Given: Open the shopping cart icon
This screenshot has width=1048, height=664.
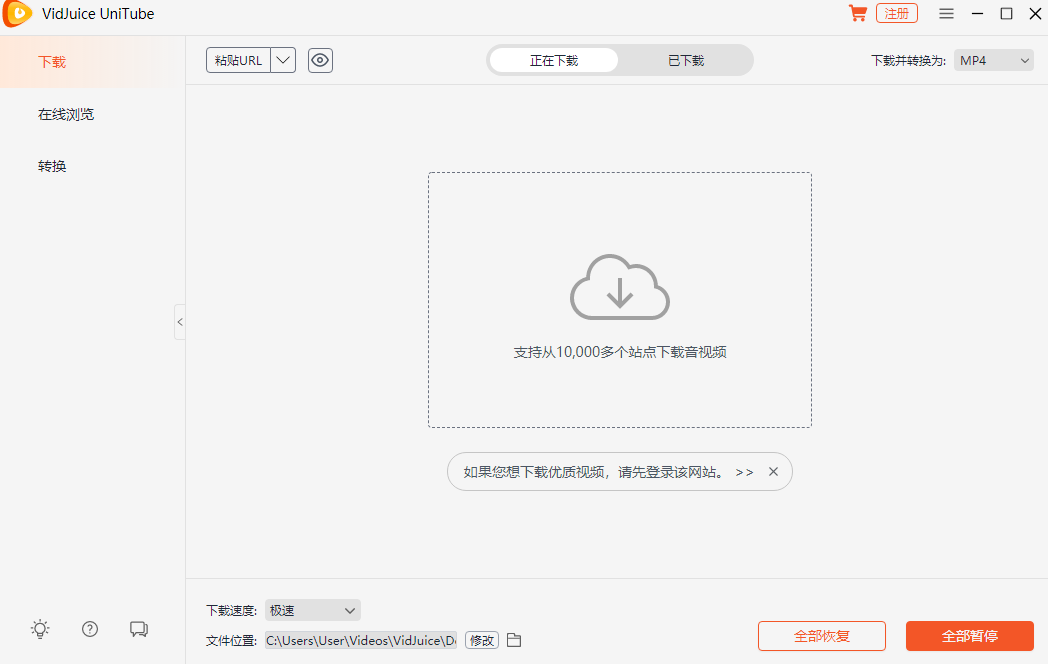Looking at the screenshot, I should [x=858, y=13].
